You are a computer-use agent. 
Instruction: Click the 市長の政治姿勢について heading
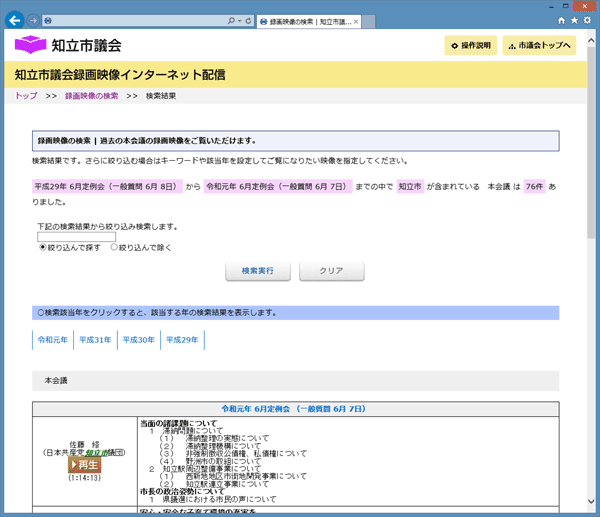pos(182,491)
